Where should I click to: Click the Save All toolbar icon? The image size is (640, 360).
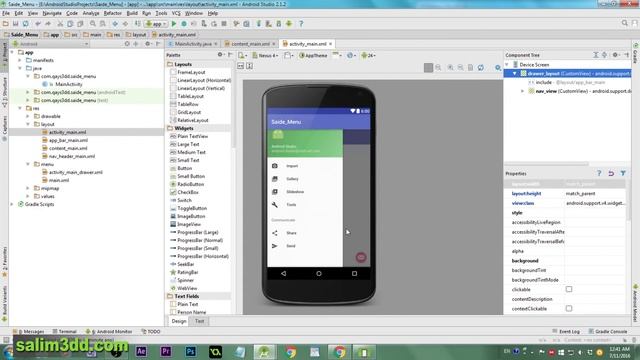pyautogui.click(x=16, y=24)
